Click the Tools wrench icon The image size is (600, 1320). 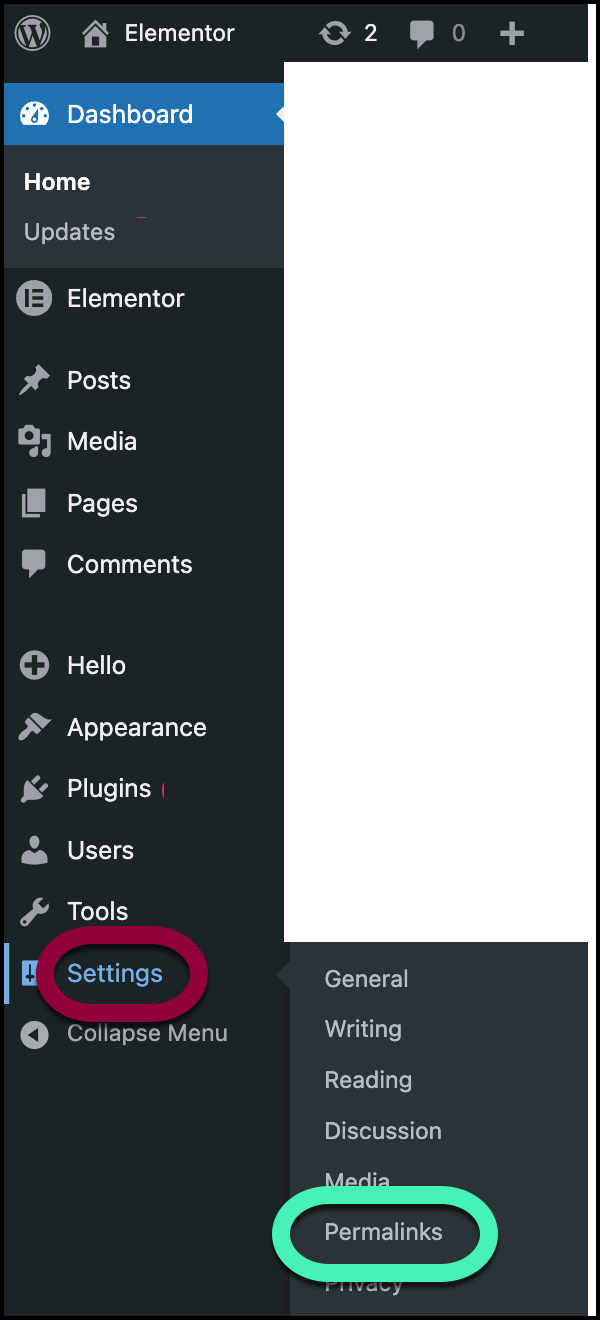[34, 911]
